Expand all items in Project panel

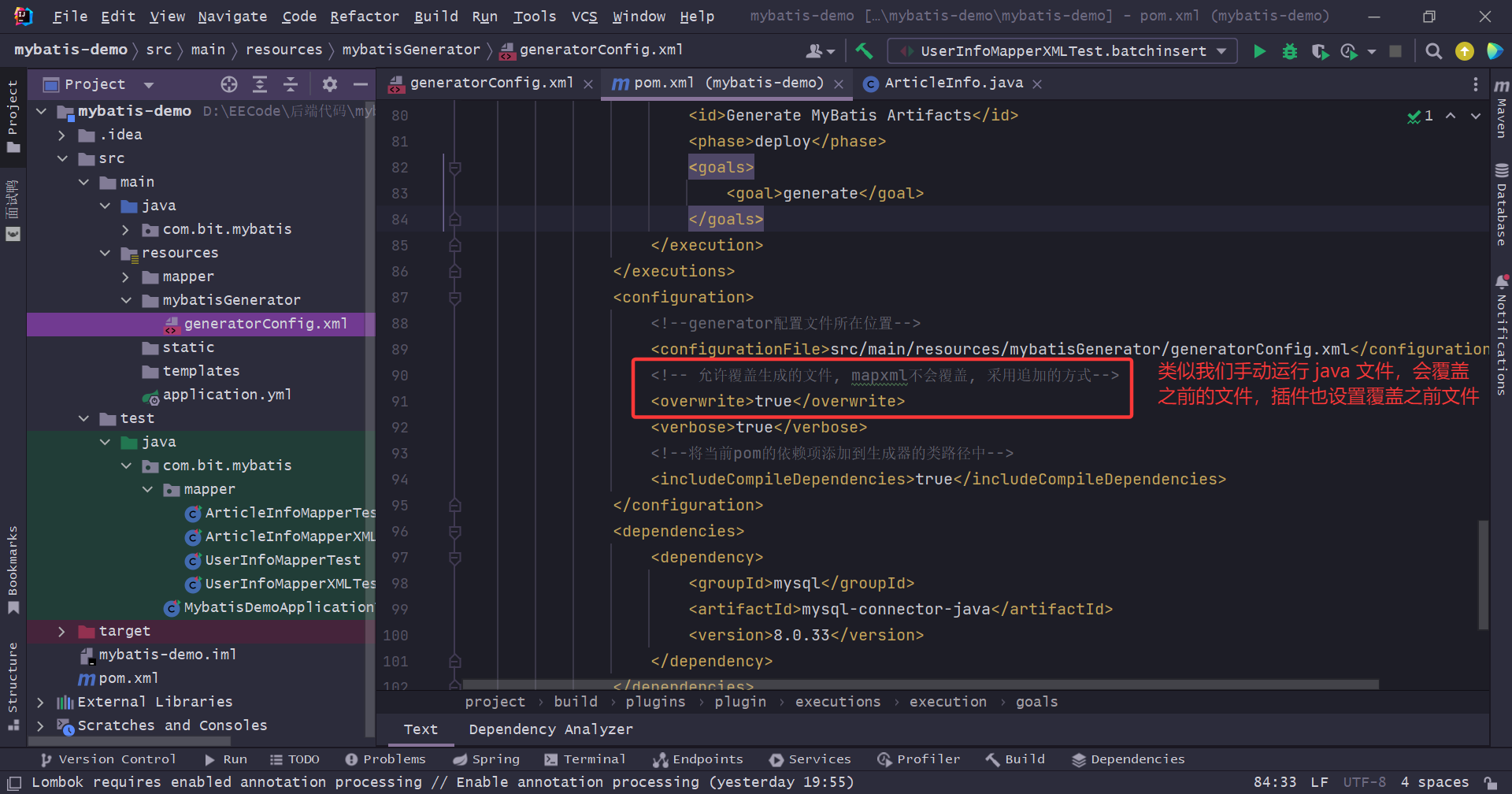point(260,84)
